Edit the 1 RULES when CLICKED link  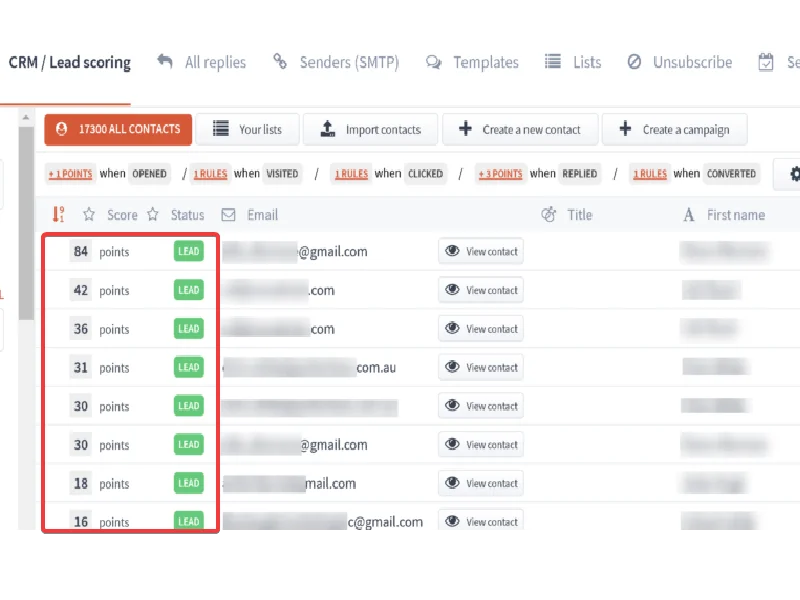click(351, 174)
